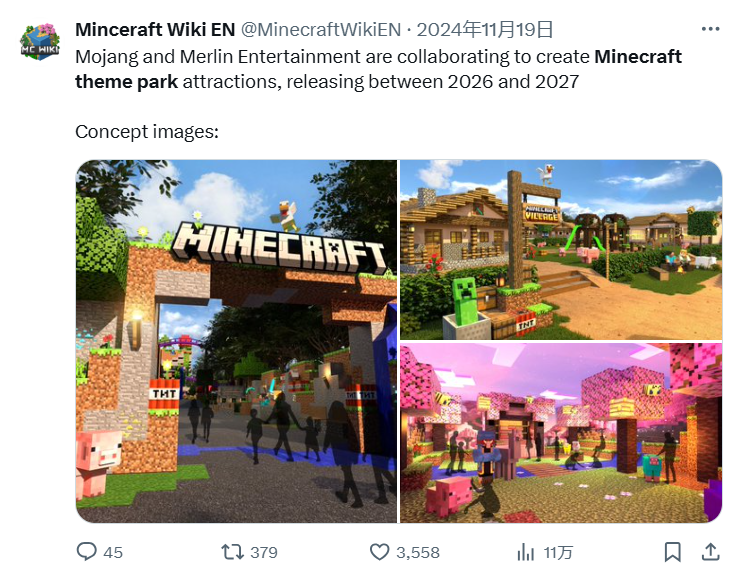Open the reply comment icon
The height and width of the screenshot is (572, 730).
point(87,552)
